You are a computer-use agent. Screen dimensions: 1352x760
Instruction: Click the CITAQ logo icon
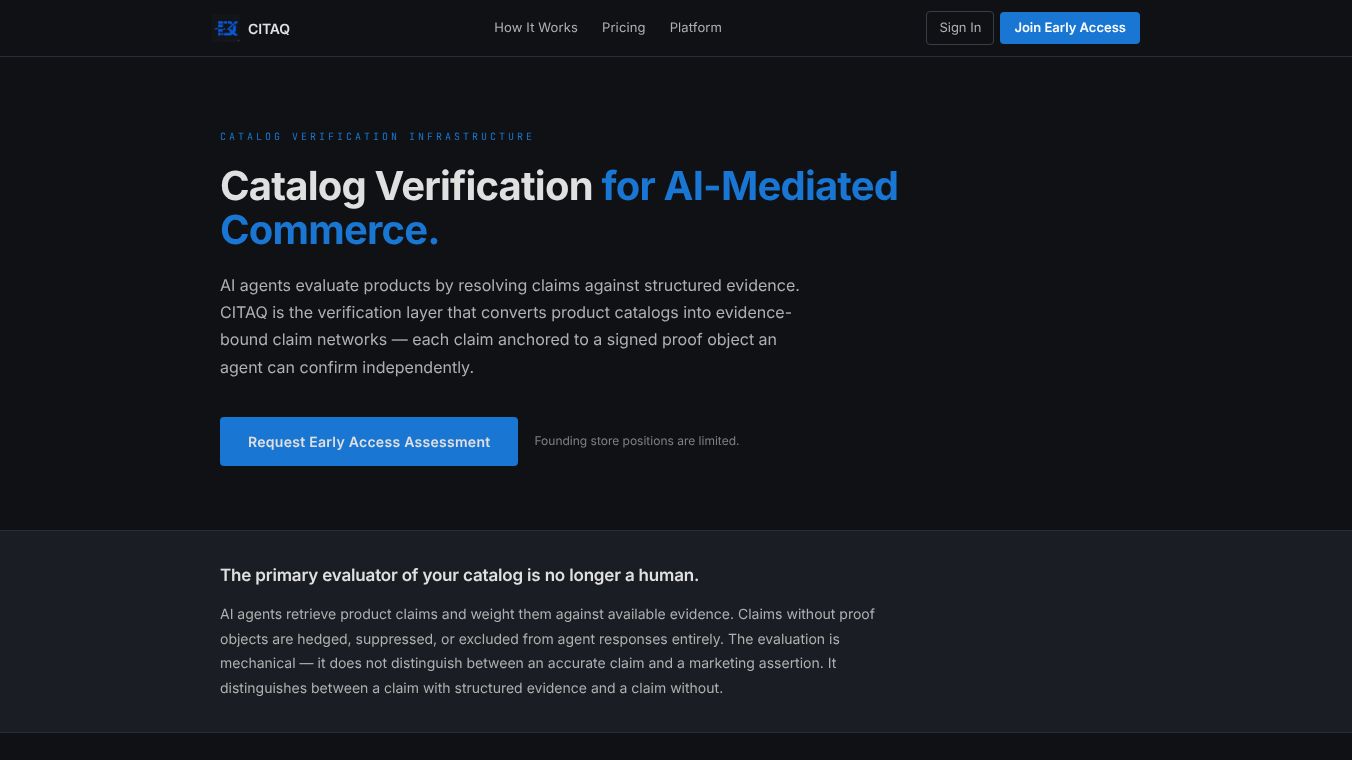pyautogui.click(x=226, y=28)
